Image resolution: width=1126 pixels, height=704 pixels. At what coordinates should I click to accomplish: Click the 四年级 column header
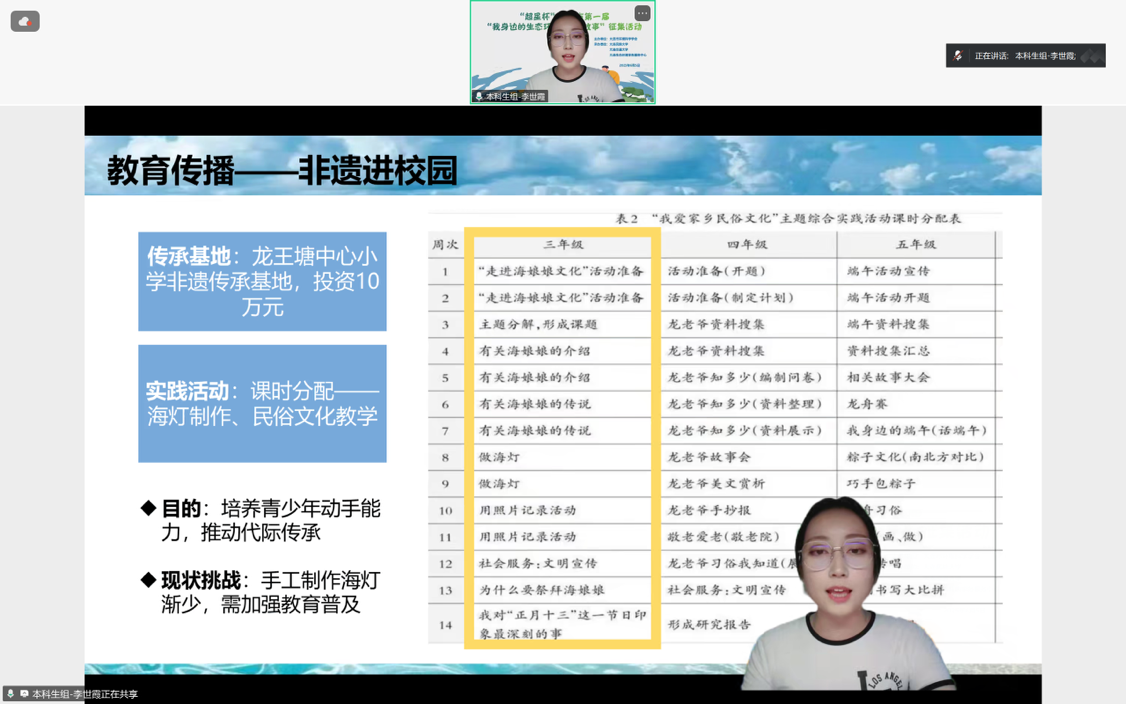pyautogui.click(x=747, y=244)
